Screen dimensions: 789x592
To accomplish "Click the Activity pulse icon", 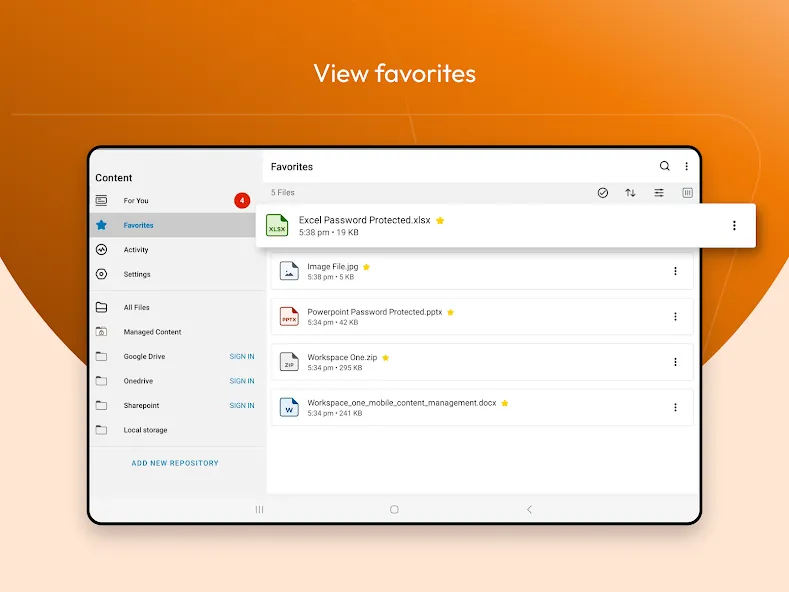I will coord(101,249).
